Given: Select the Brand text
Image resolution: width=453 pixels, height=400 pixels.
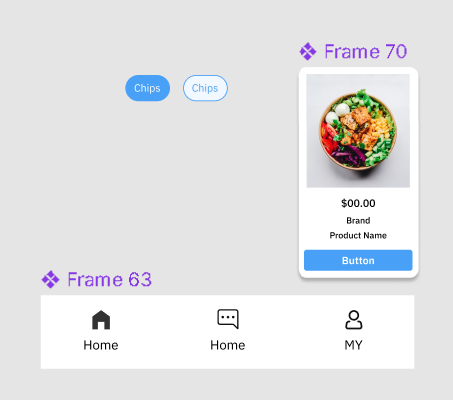Looking at the screenshot, I should [358, 221].
